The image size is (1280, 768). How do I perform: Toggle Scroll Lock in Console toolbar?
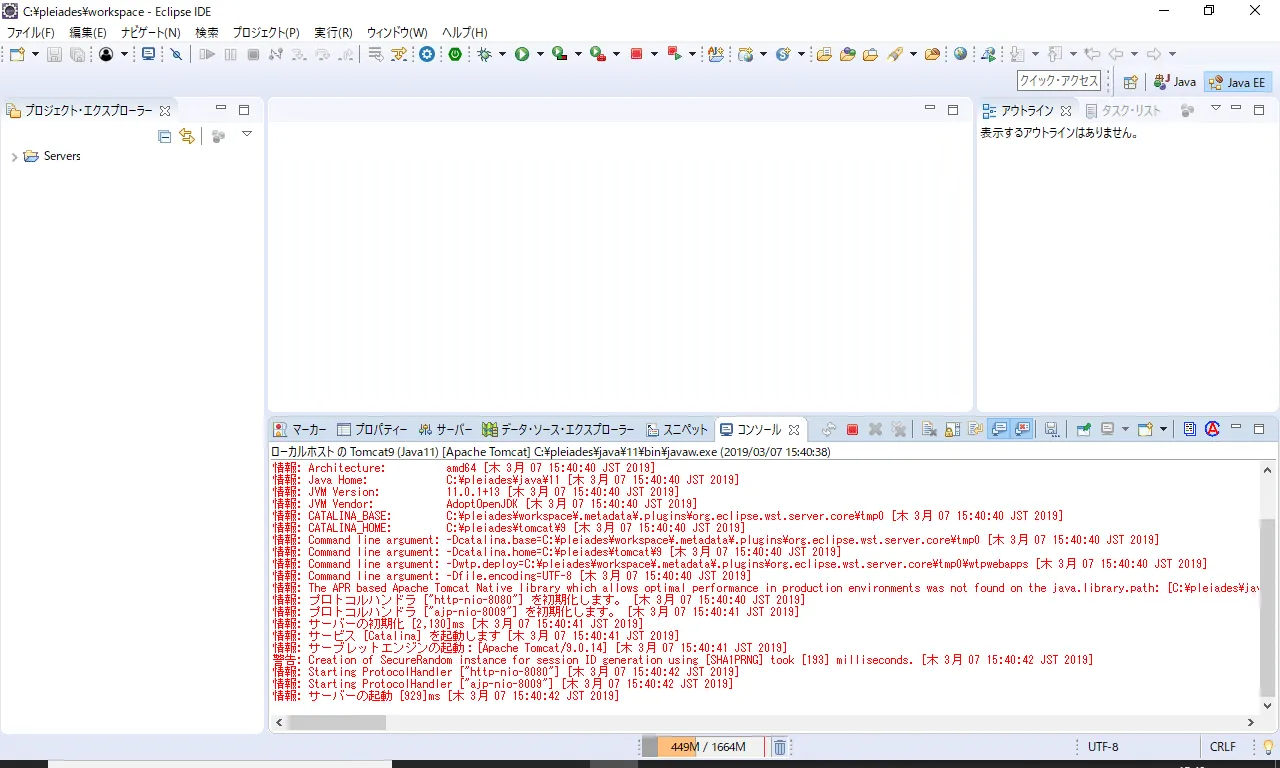(953, 430)
